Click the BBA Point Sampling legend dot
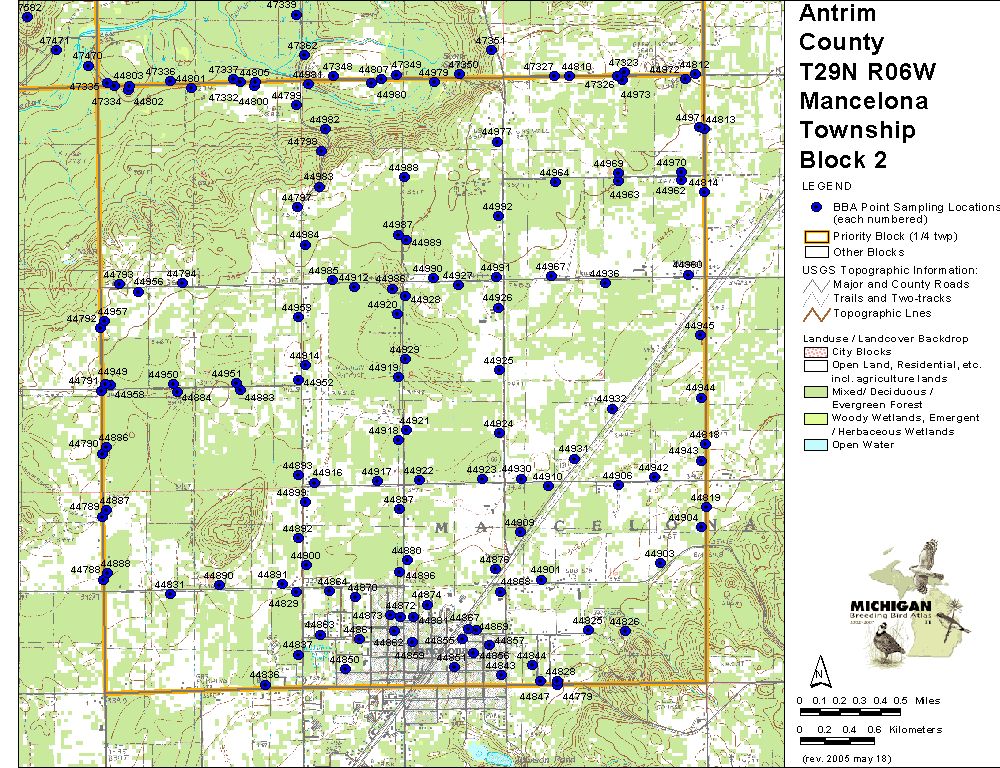 tap(816, 207)
